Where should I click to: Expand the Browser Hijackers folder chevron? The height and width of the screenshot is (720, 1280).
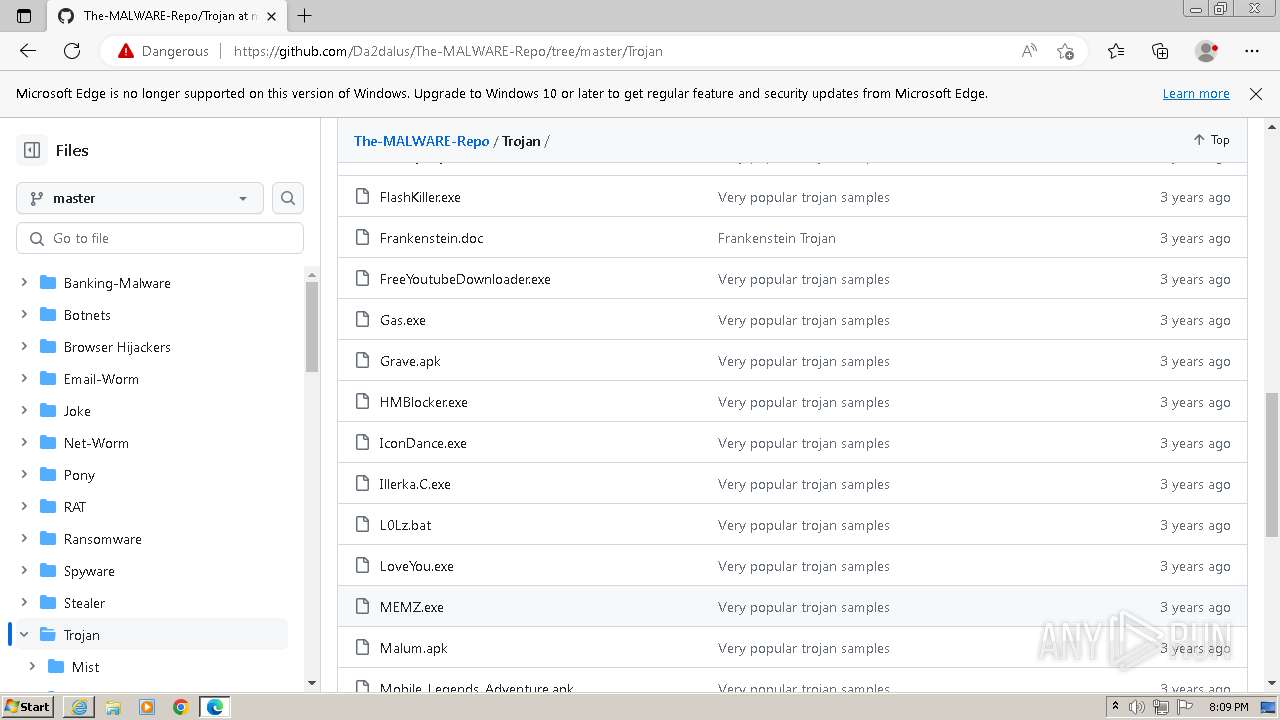pyautogui.click(x=24, y=347)
